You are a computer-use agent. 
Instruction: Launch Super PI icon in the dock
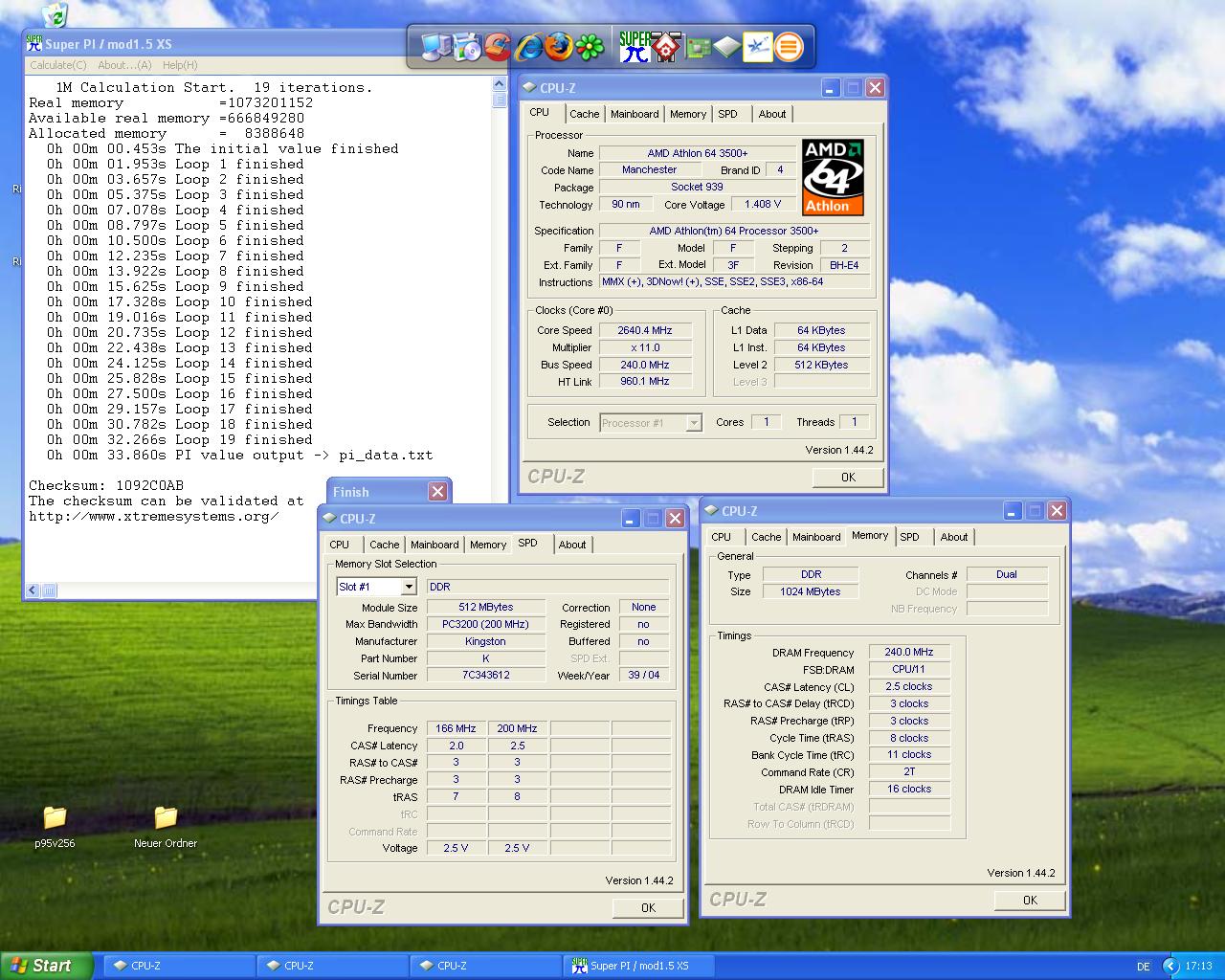[x=634, y=46]
